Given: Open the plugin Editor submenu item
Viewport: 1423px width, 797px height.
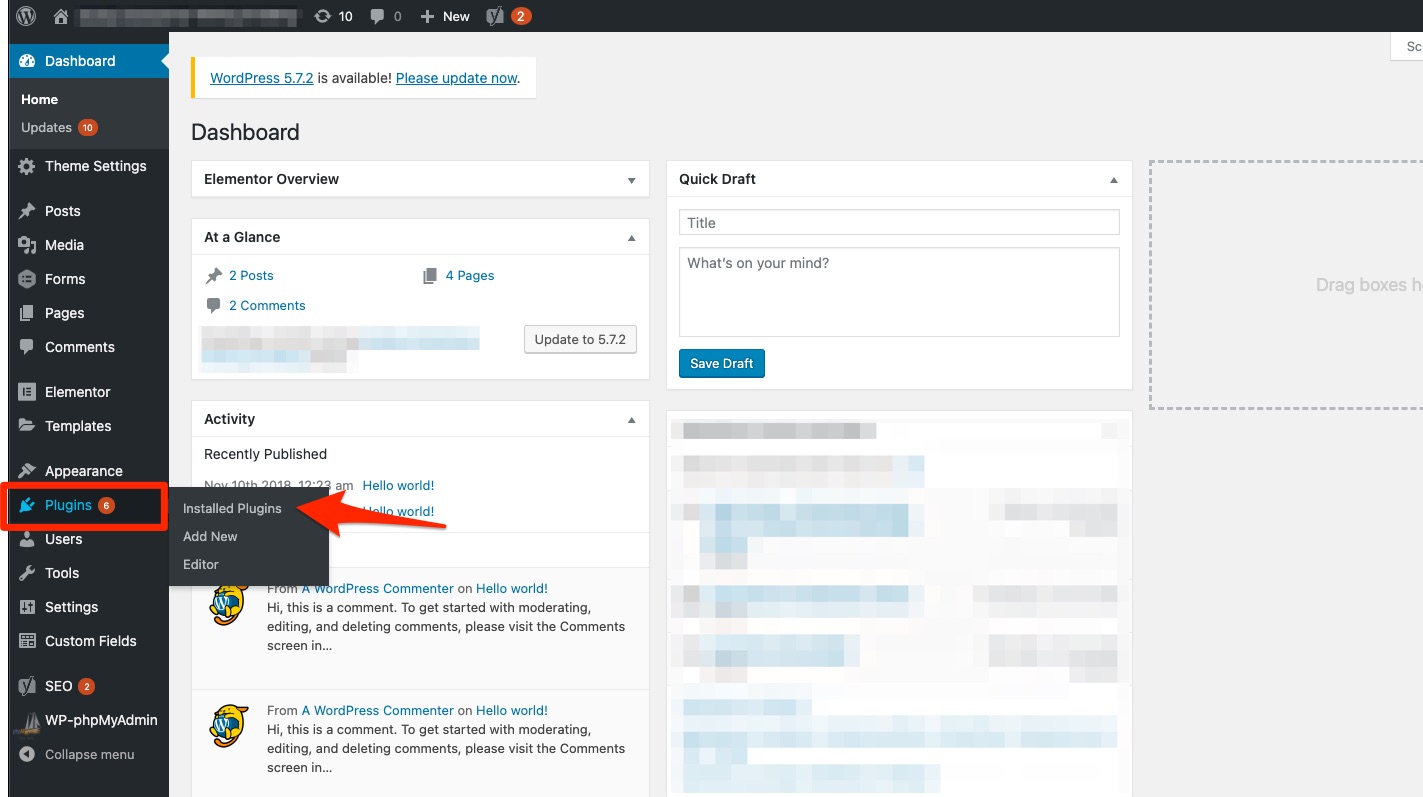Looking at the screenshot, I should 200,564.
